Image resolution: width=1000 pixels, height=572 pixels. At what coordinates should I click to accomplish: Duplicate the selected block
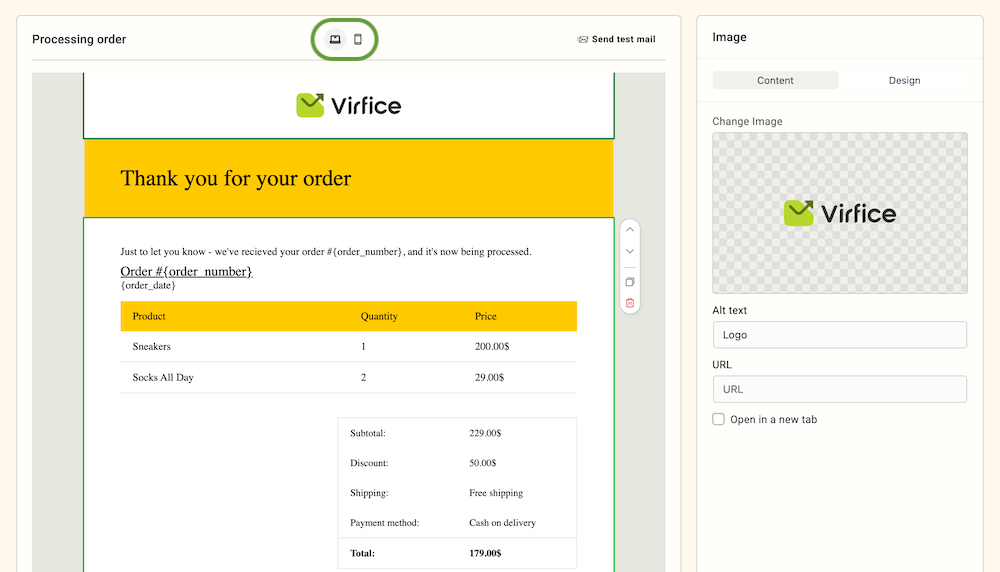(629, 282)
